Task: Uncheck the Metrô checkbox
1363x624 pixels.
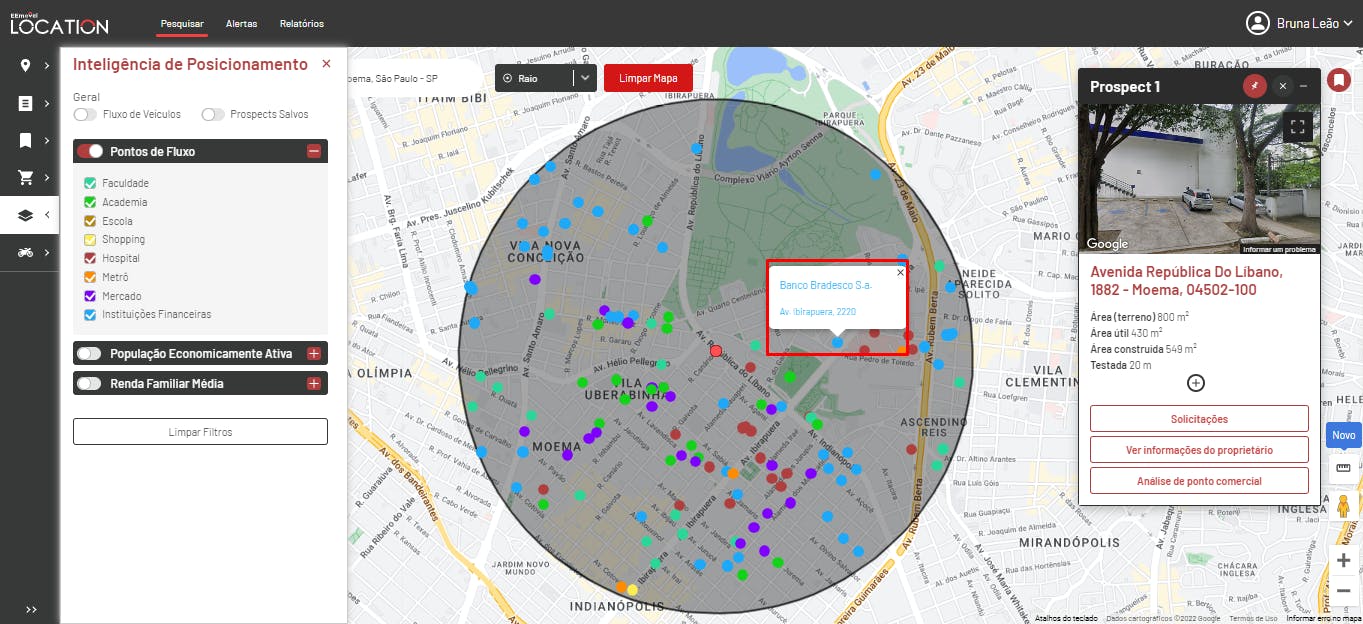Action: pyautogui.click(x=90, y=277)
